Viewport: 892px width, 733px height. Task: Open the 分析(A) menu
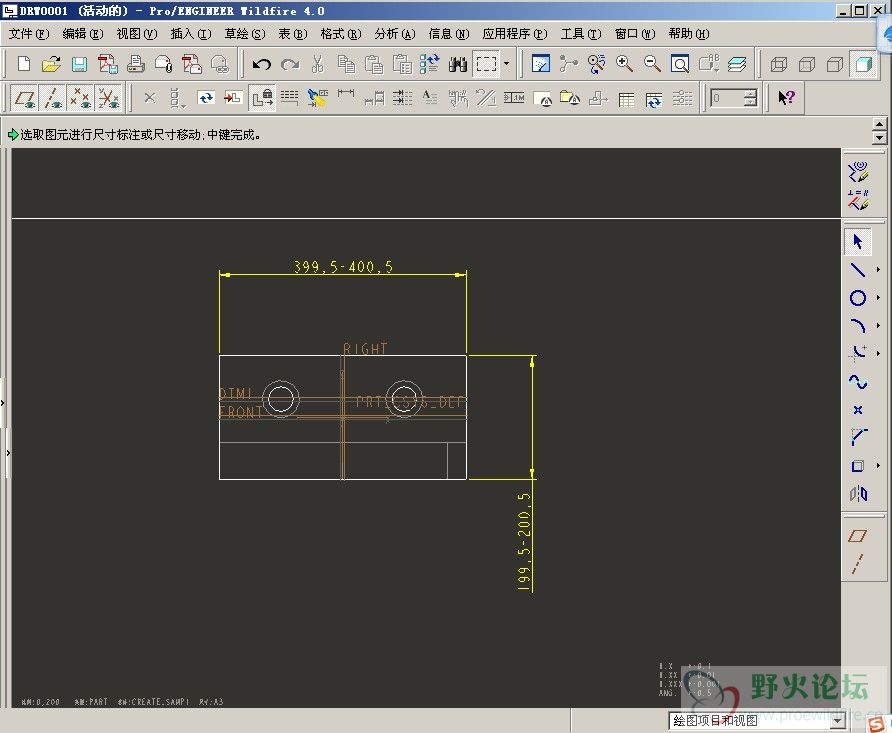pos(394,34)
